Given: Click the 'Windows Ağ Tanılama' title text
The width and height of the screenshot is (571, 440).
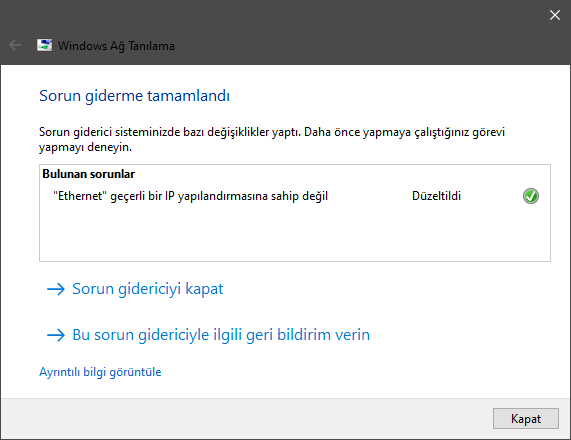Looking at the screenshot, I should 116,46.
